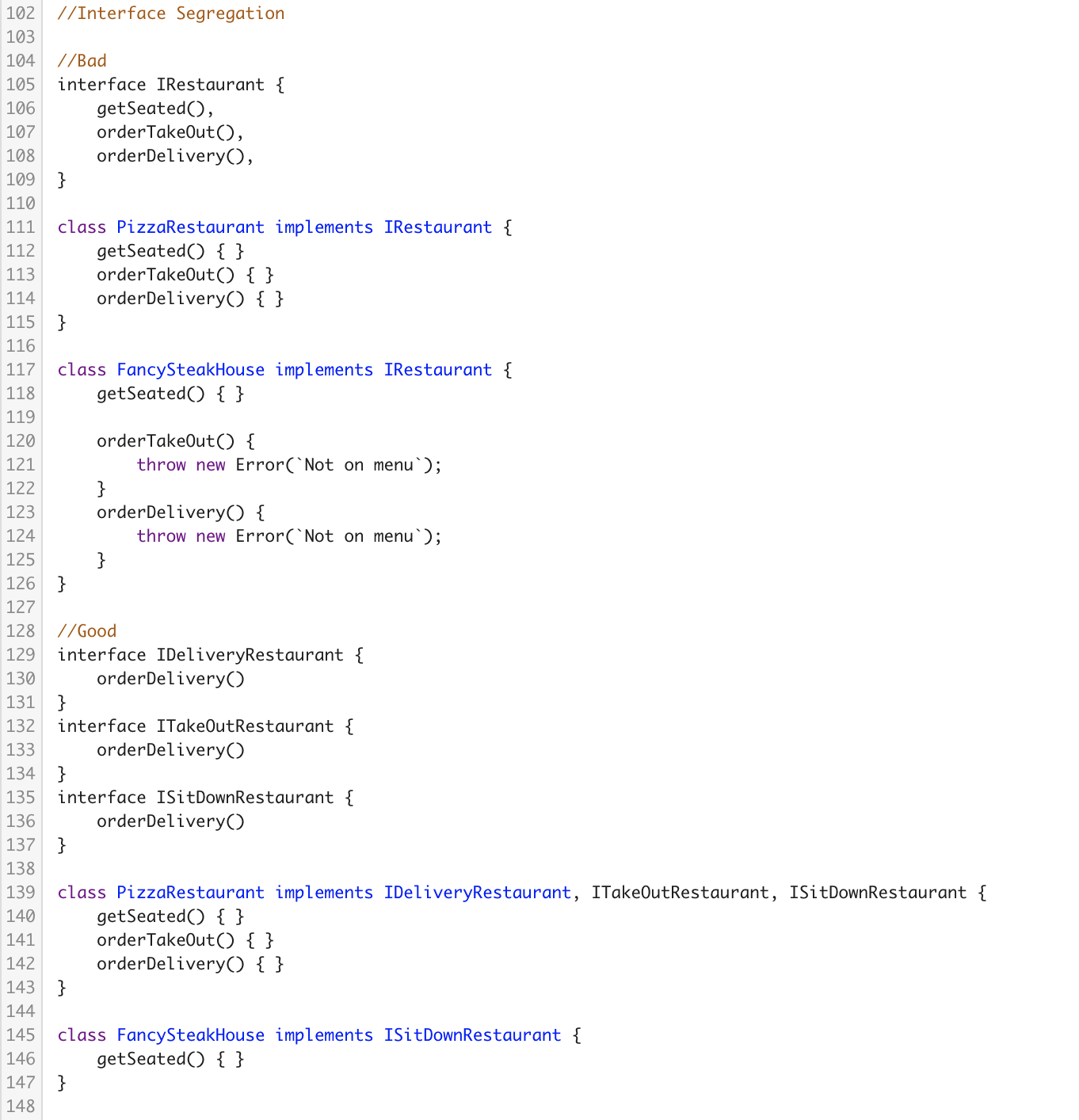Click line number 119 in the gutter

(21, 417)
